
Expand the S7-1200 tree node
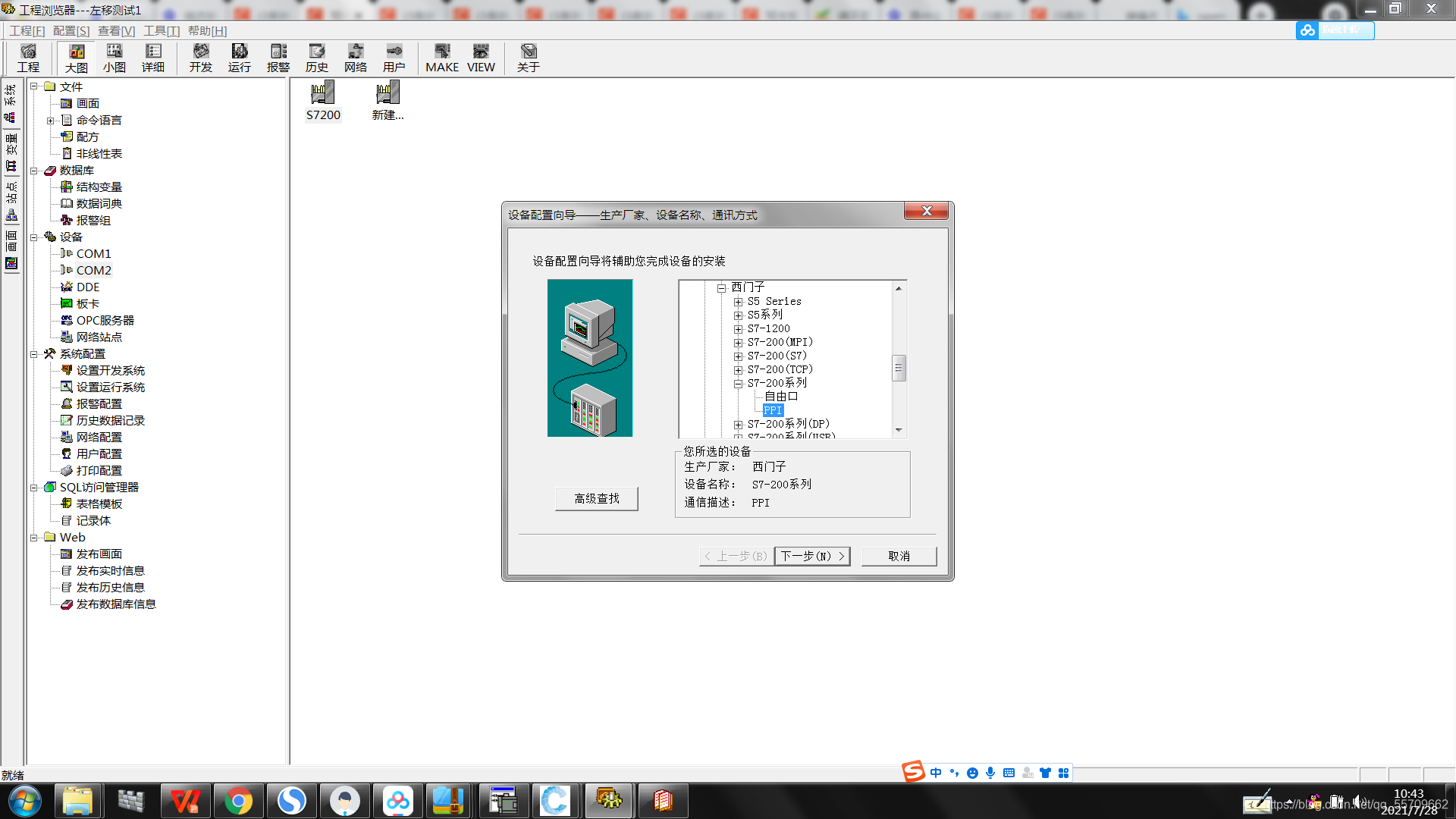point(738,329)
